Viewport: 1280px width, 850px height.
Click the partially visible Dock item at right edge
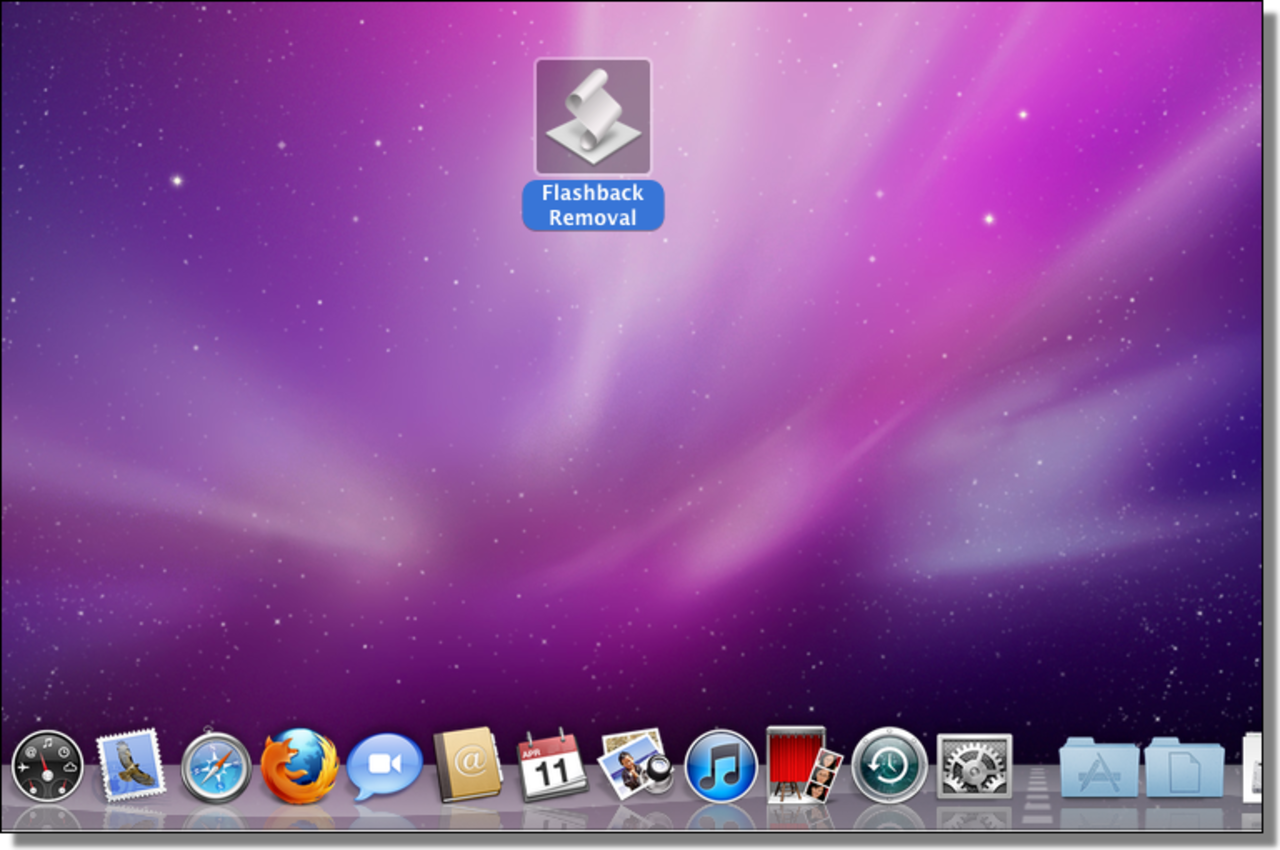click(x=1251, y=768)
